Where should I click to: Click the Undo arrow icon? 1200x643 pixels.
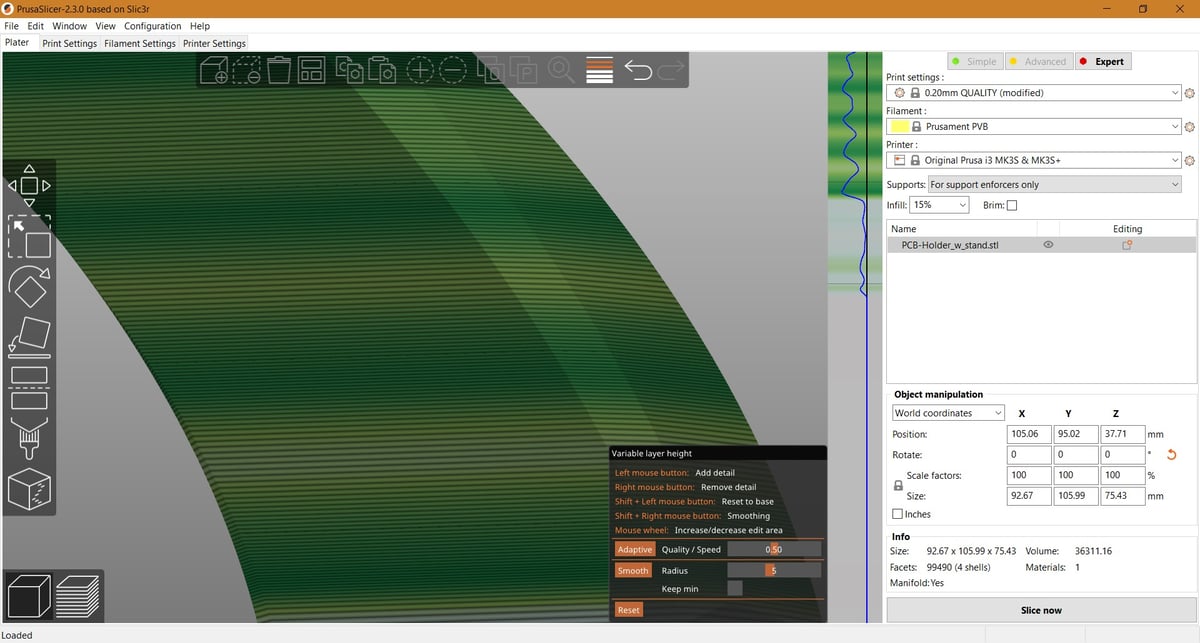(638, 69)
